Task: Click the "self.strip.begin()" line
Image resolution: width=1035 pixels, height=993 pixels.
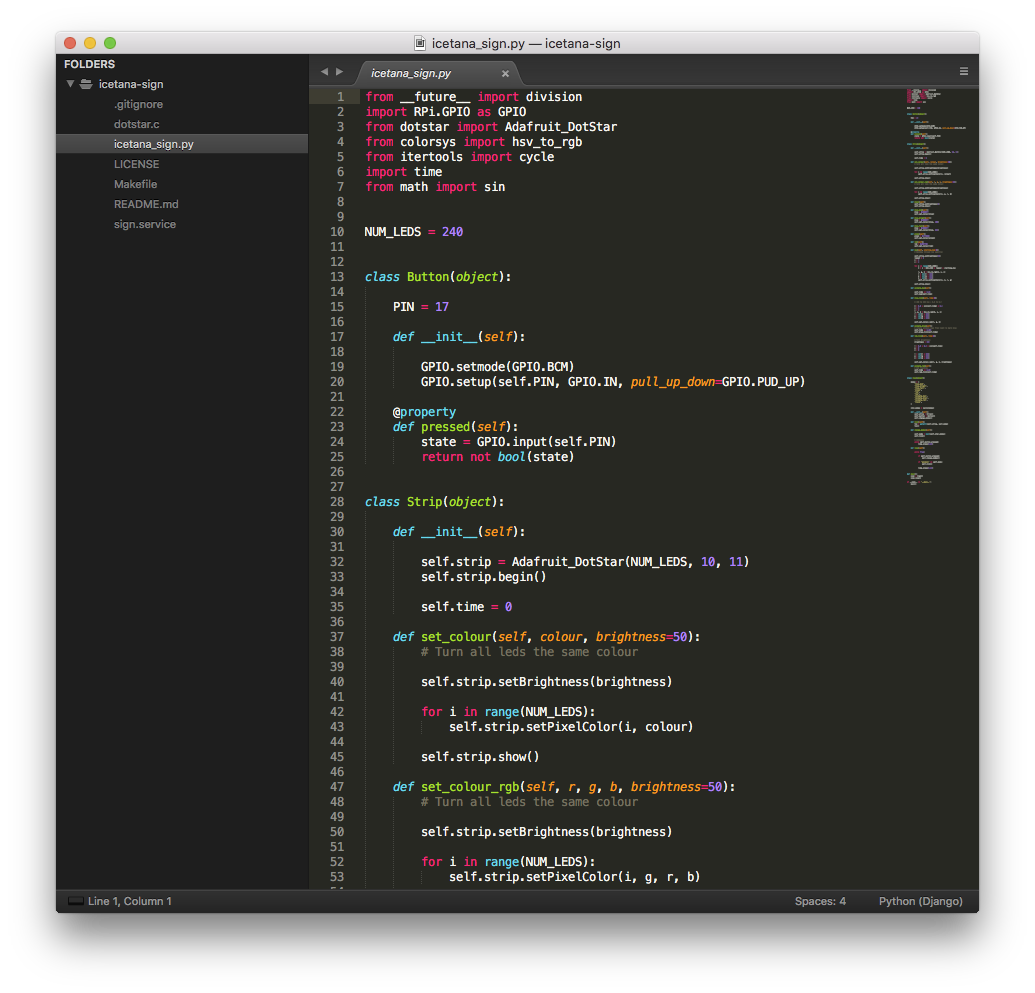Action: pyautogui.click(x=484, y=577)
